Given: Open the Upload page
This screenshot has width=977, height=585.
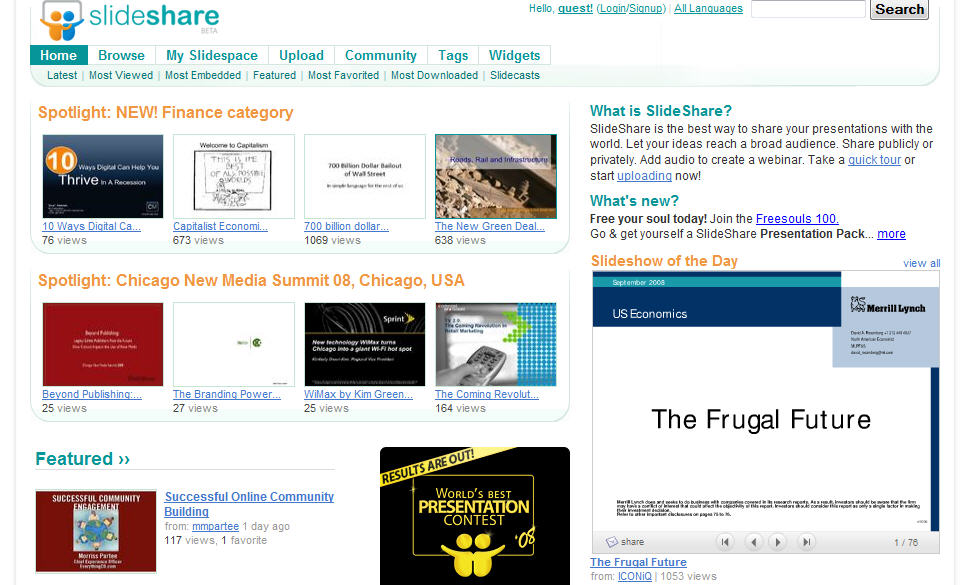Looking at the screenshot, I should pos(301,55).
